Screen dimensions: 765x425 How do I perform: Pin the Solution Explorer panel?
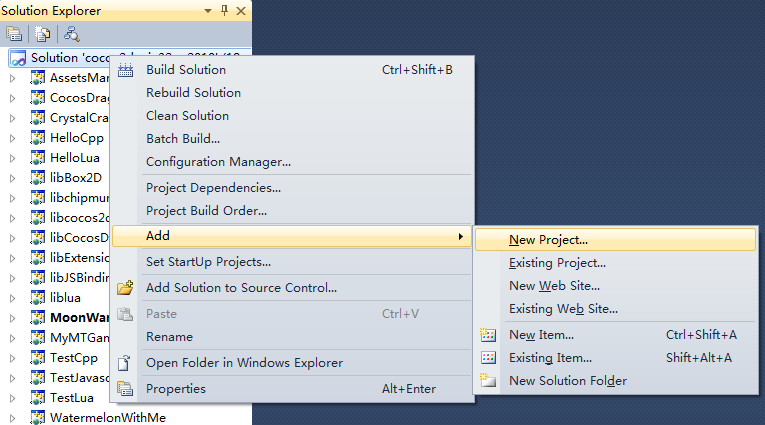pos(224,10)
